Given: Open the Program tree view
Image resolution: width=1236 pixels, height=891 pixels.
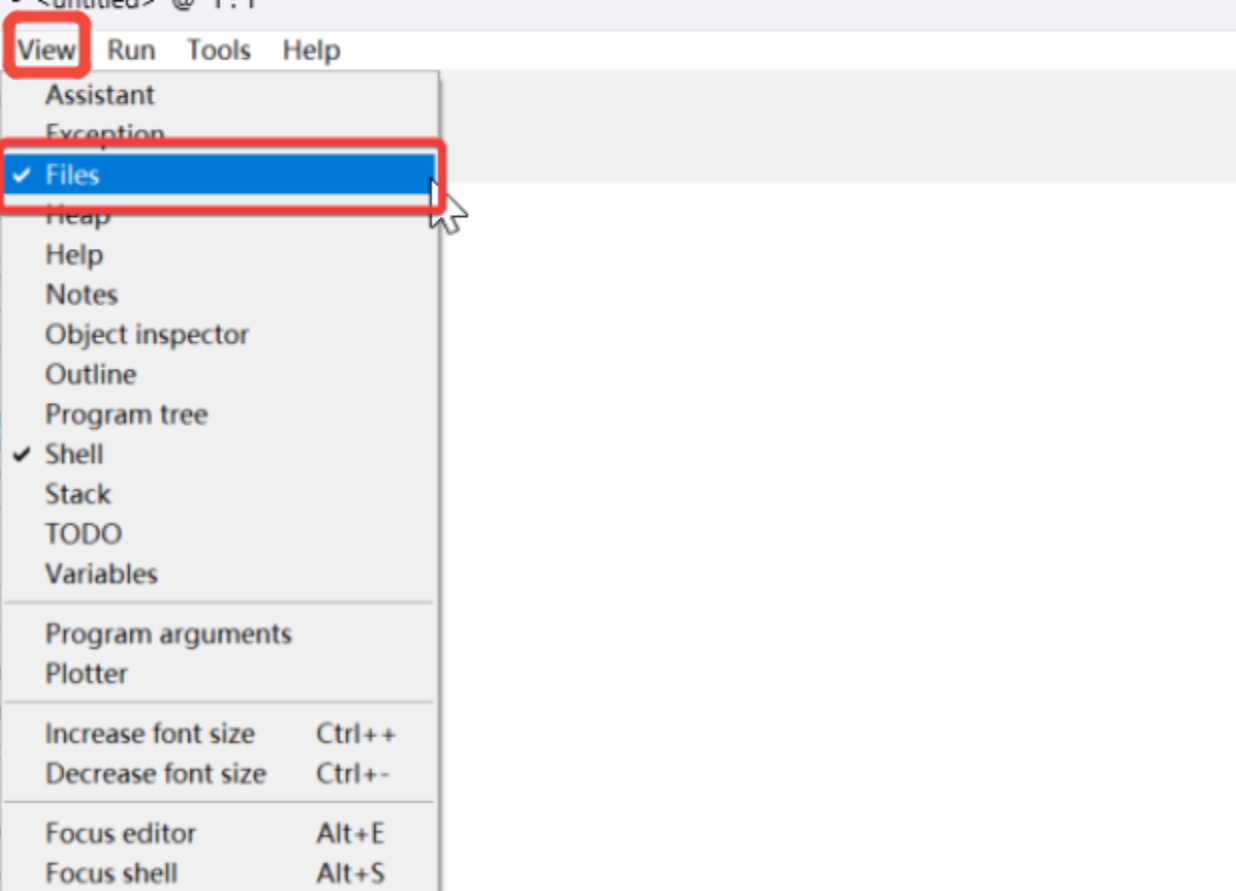Looking at the screenshot, I should coord(126,415).
